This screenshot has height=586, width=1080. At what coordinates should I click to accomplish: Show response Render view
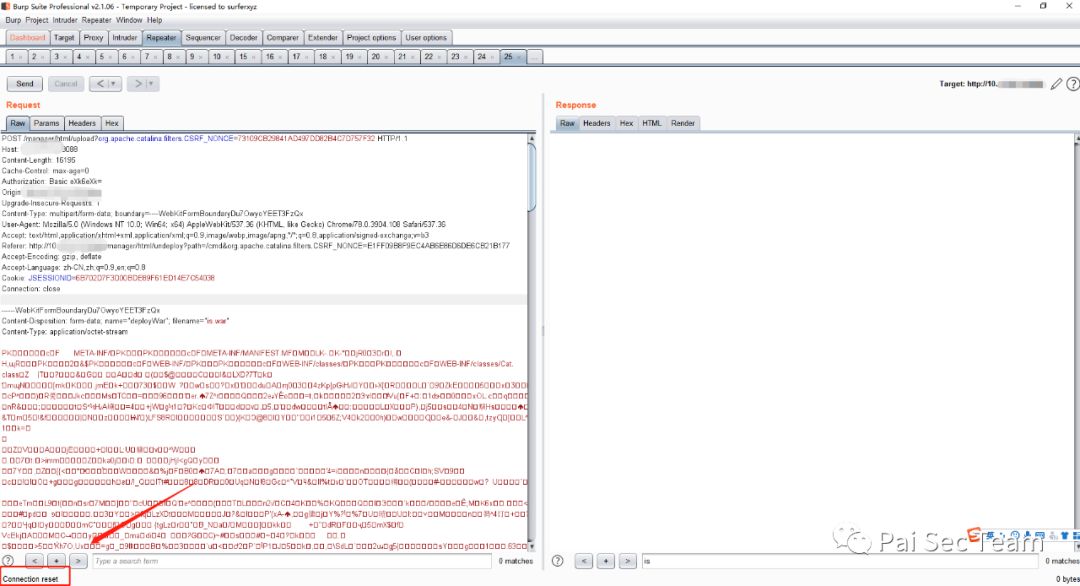[x=683, y=123]
